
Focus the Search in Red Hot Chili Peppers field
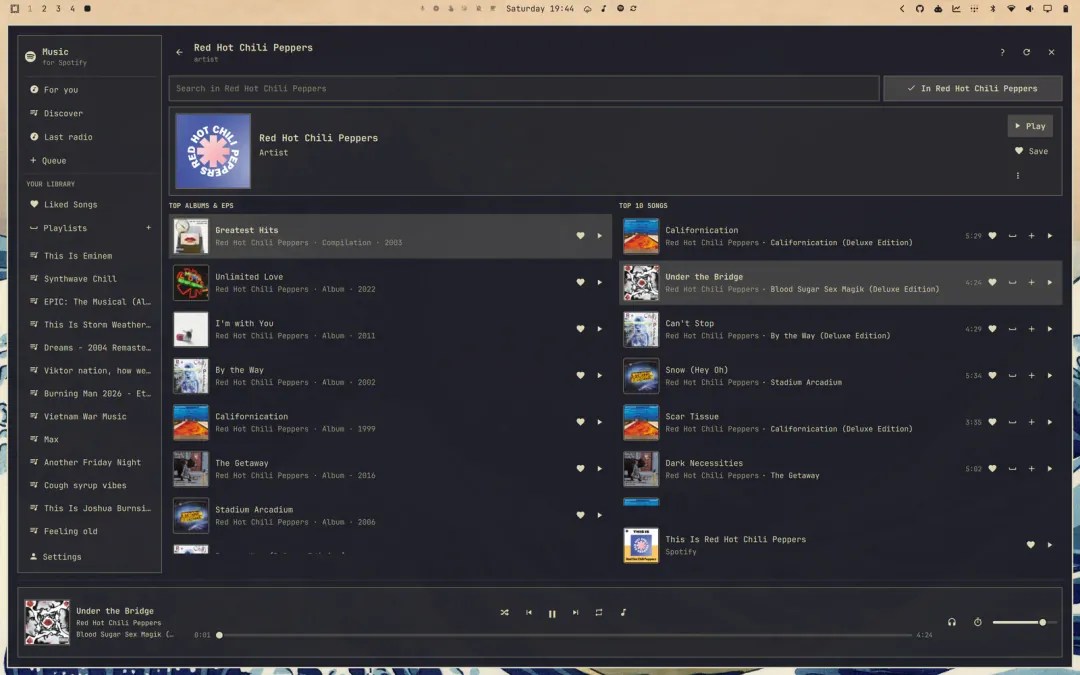(524, 88)
